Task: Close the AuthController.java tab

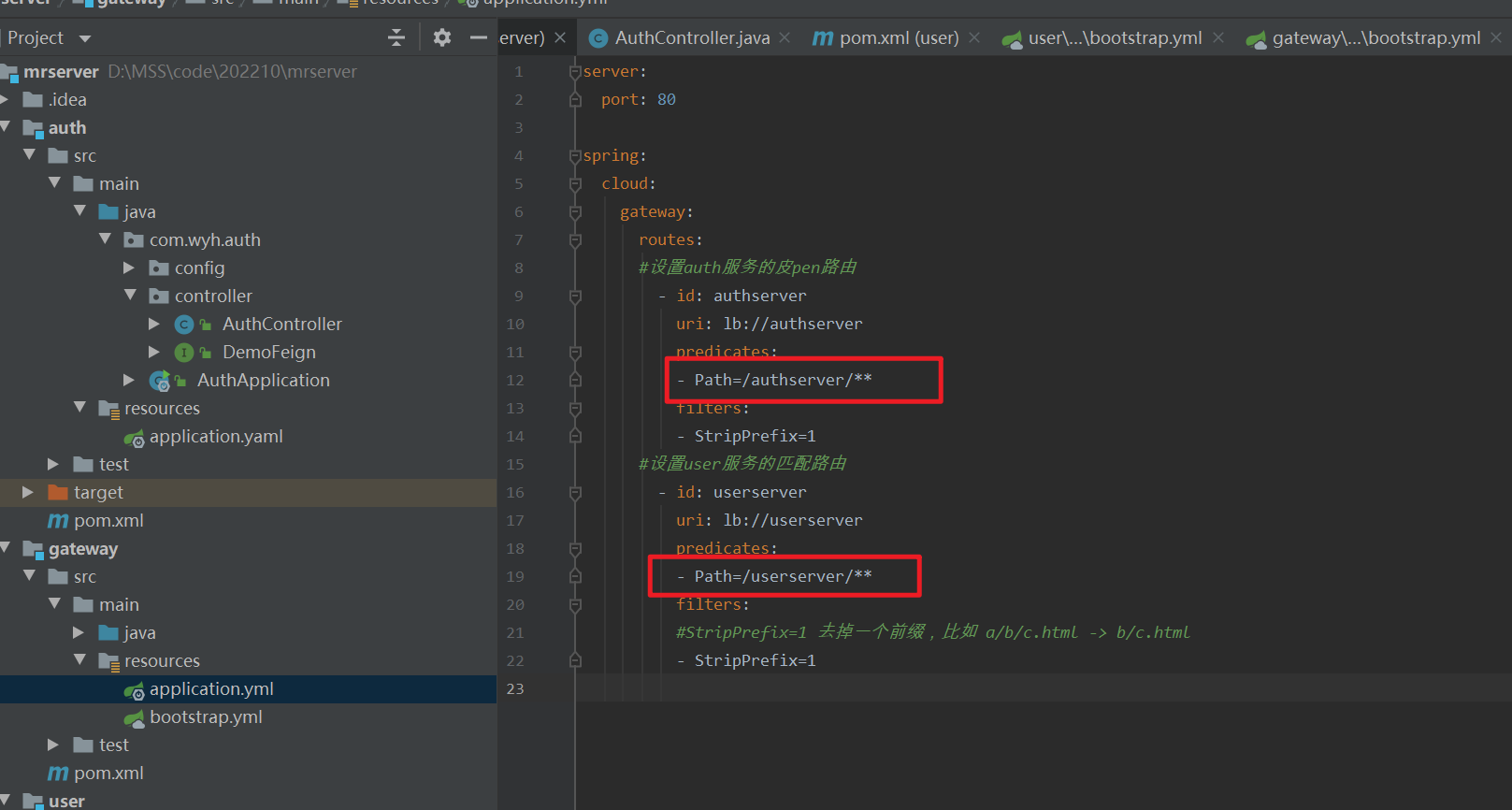Action: click(785, 37)
